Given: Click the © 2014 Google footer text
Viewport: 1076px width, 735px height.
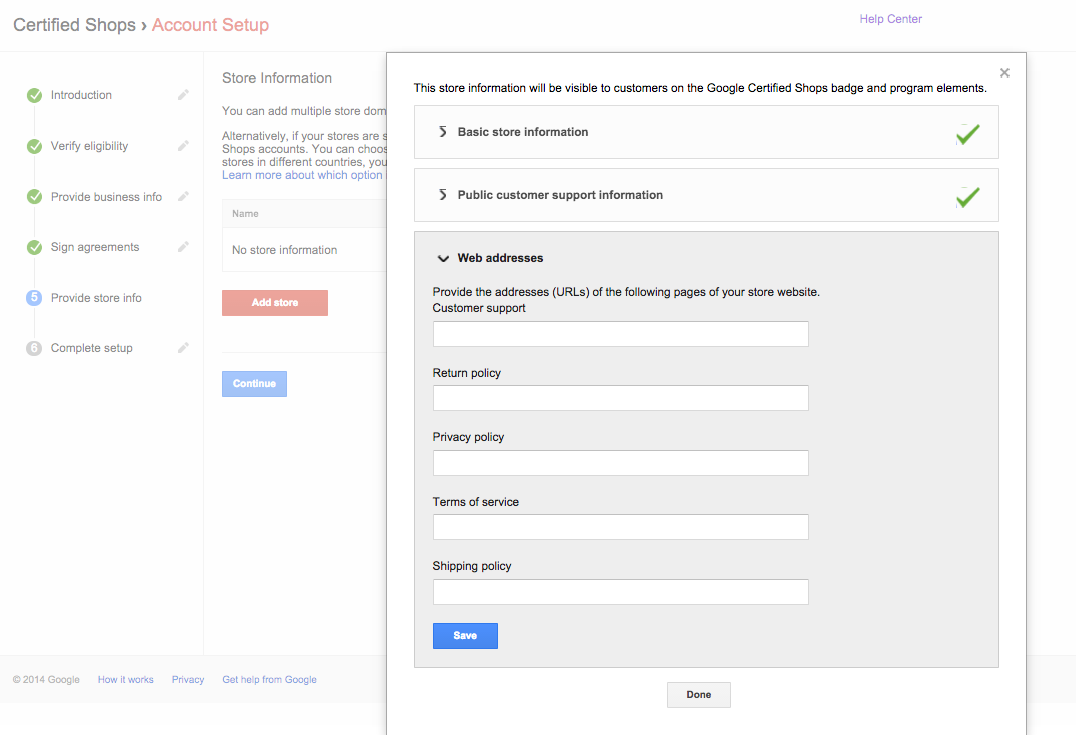Looking at the screenshot, I should tap(46, 679).
